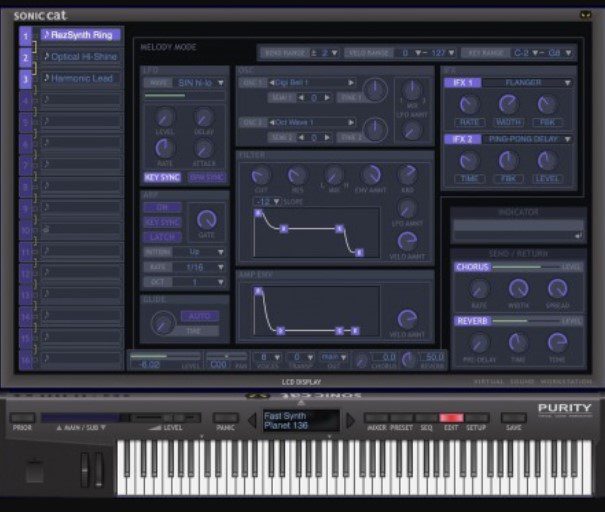Image resolution: width=605 pixels, height=512 pixels.
Task: Step OSC 1 waveform to next
Action: tap(351, 83)
